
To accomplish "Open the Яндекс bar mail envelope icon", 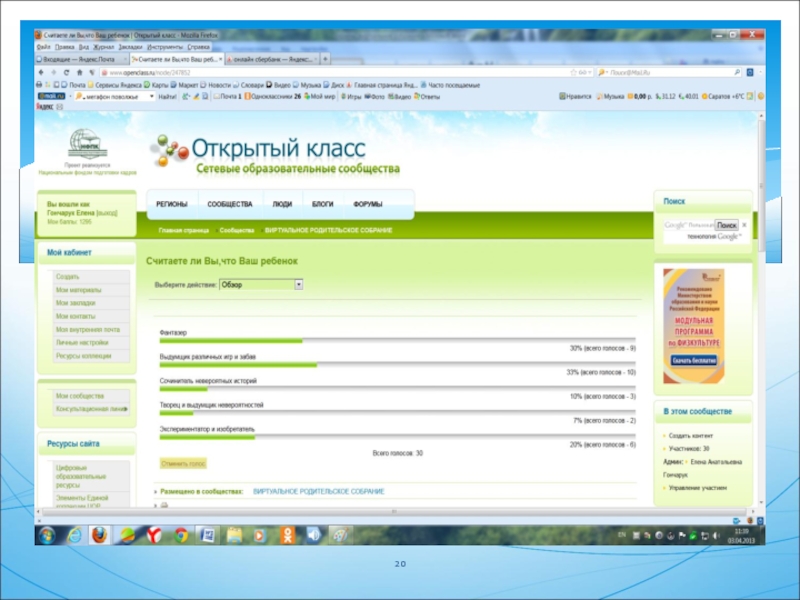I will (x=60, y=107).
